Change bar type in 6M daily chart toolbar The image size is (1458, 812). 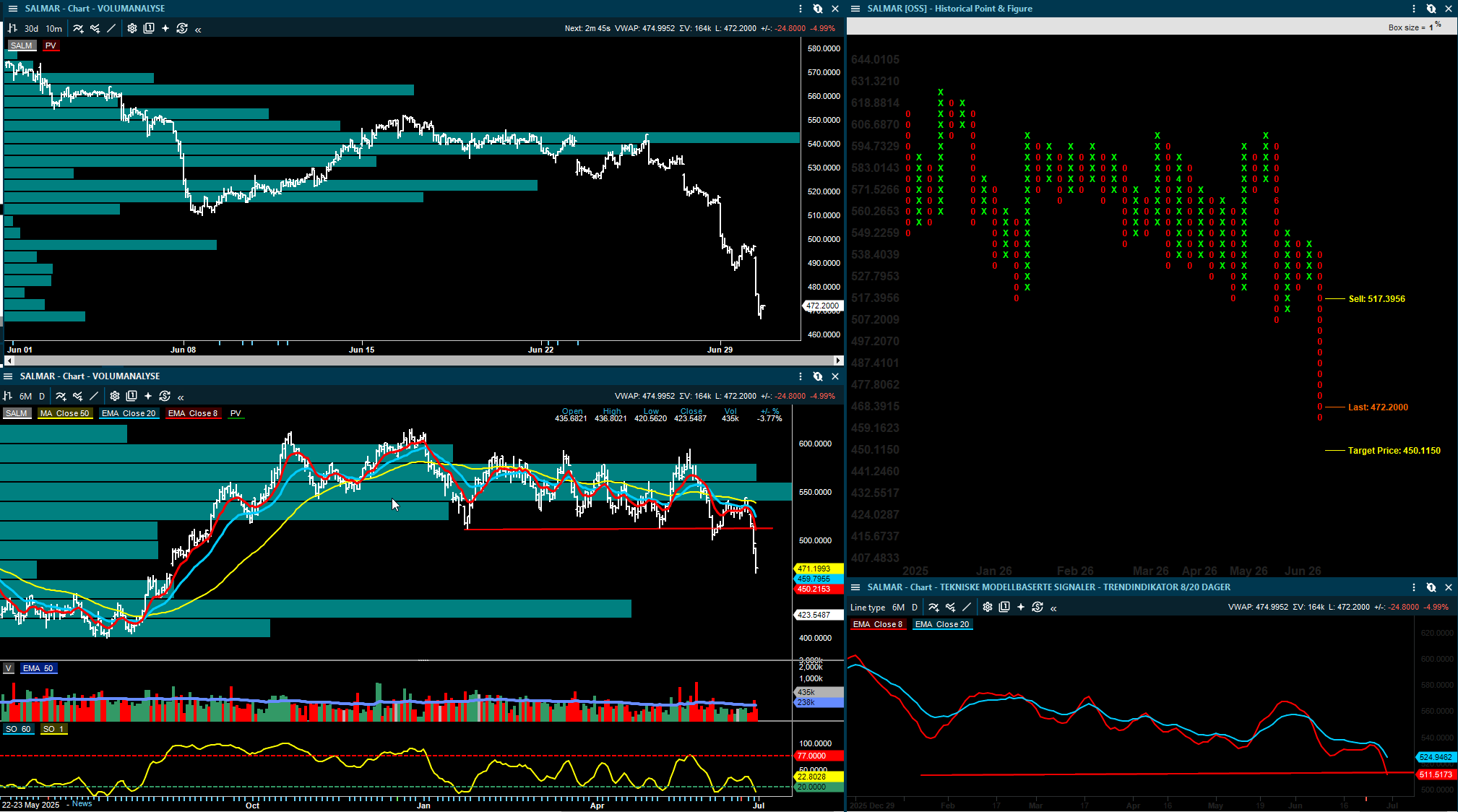7,396
